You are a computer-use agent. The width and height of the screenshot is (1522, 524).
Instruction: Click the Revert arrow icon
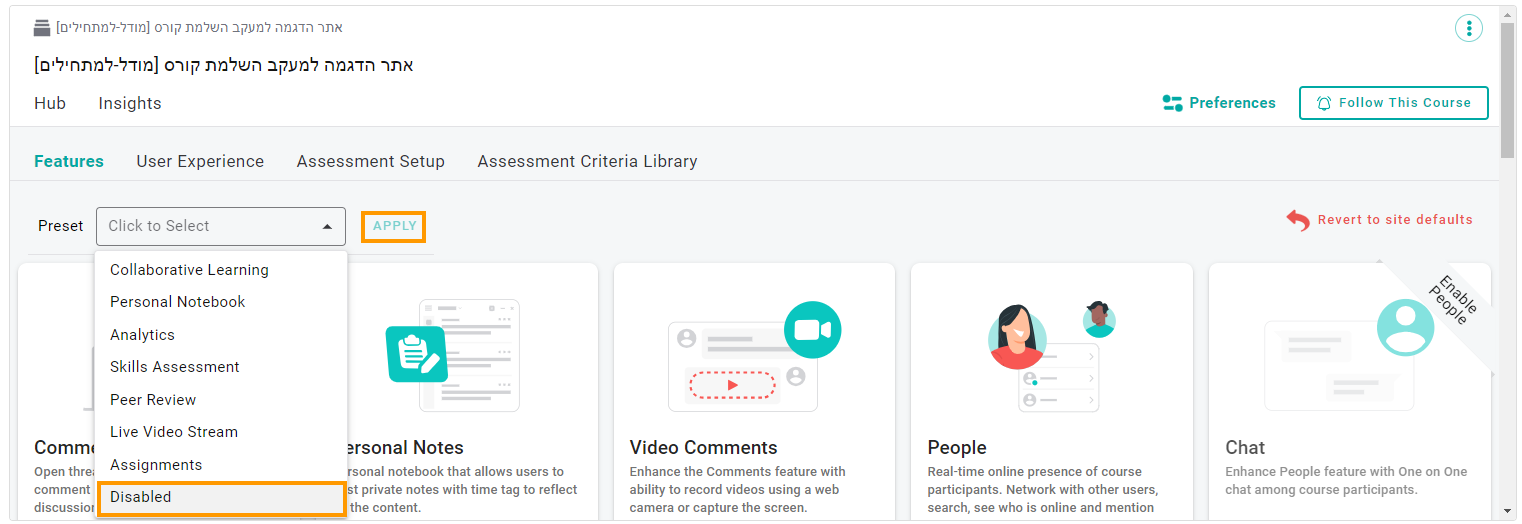point(1298,220)
